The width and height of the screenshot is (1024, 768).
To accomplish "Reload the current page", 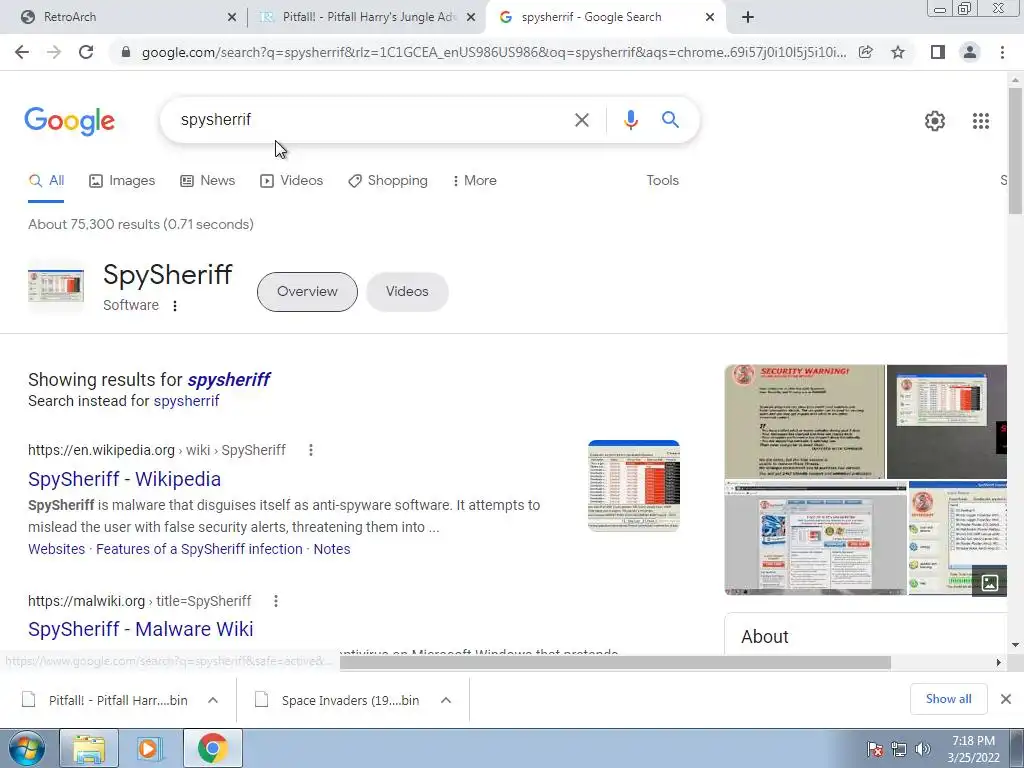I will coord(86,52).
